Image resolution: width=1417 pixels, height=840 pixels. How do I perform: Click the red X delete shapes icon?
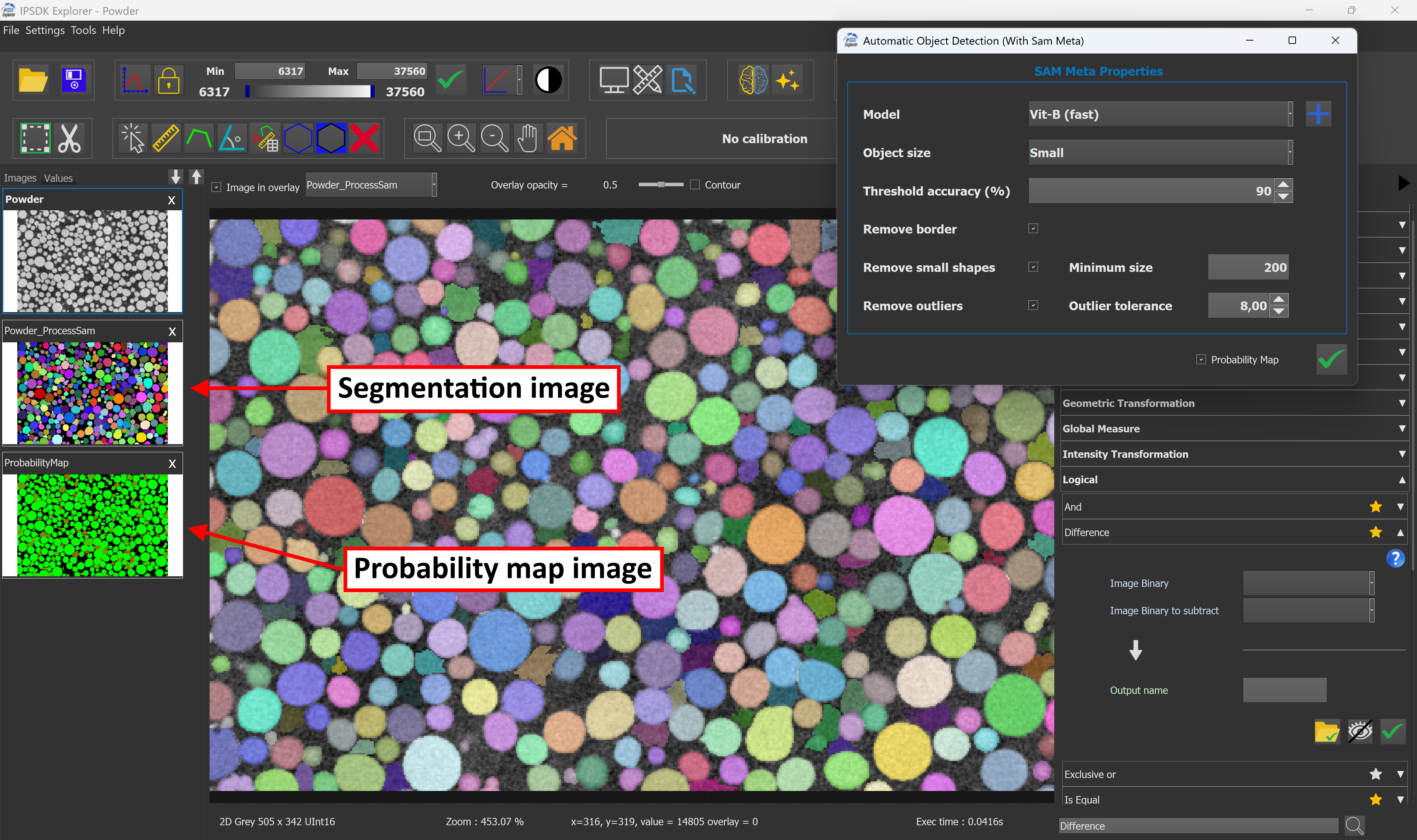364,139
